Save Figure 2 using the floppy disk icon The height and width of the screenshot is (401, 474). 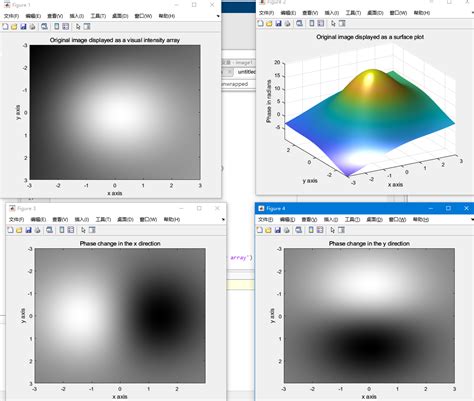click(278, 23)
